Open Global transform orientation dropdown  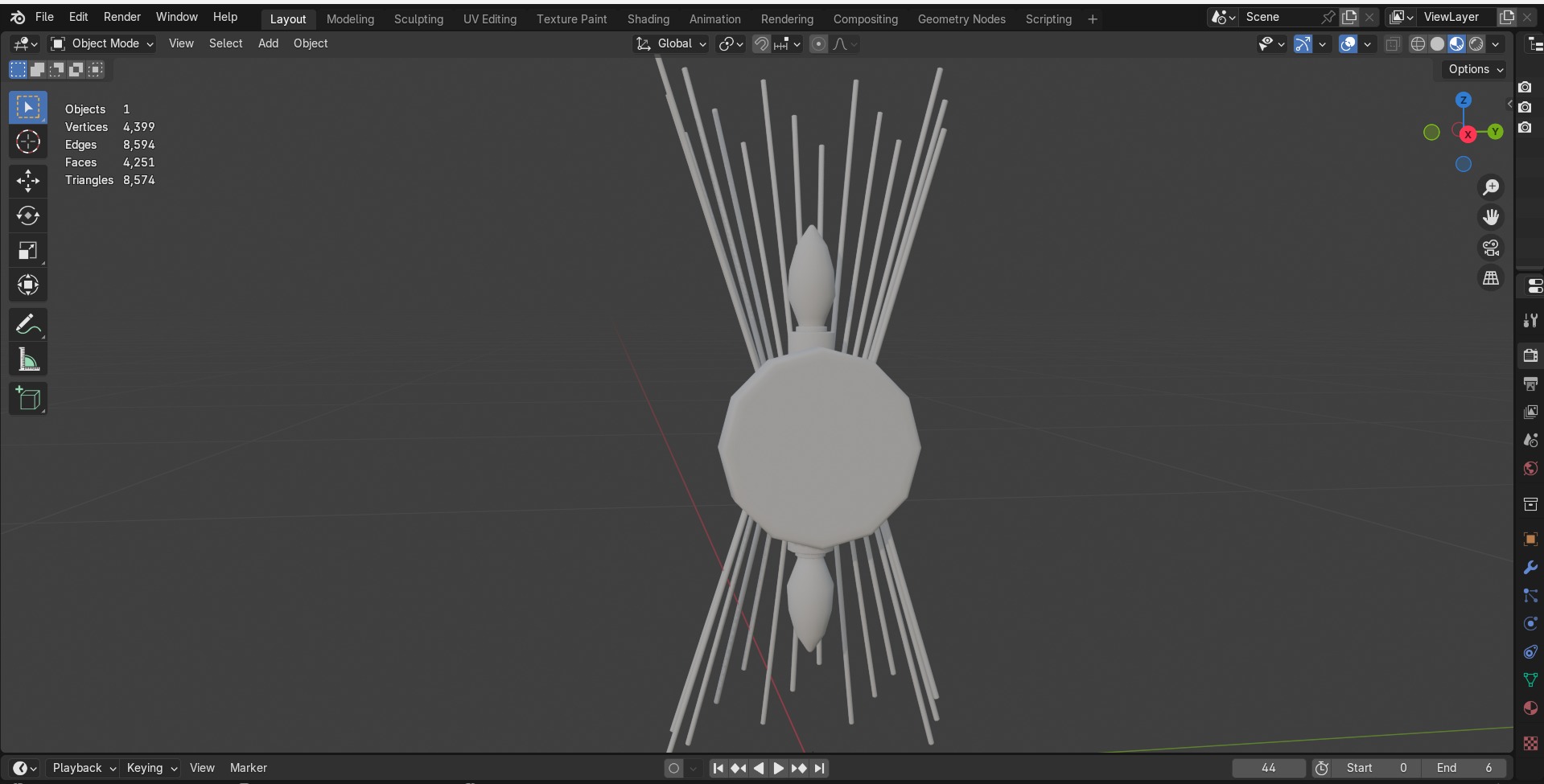coord(671,43)
